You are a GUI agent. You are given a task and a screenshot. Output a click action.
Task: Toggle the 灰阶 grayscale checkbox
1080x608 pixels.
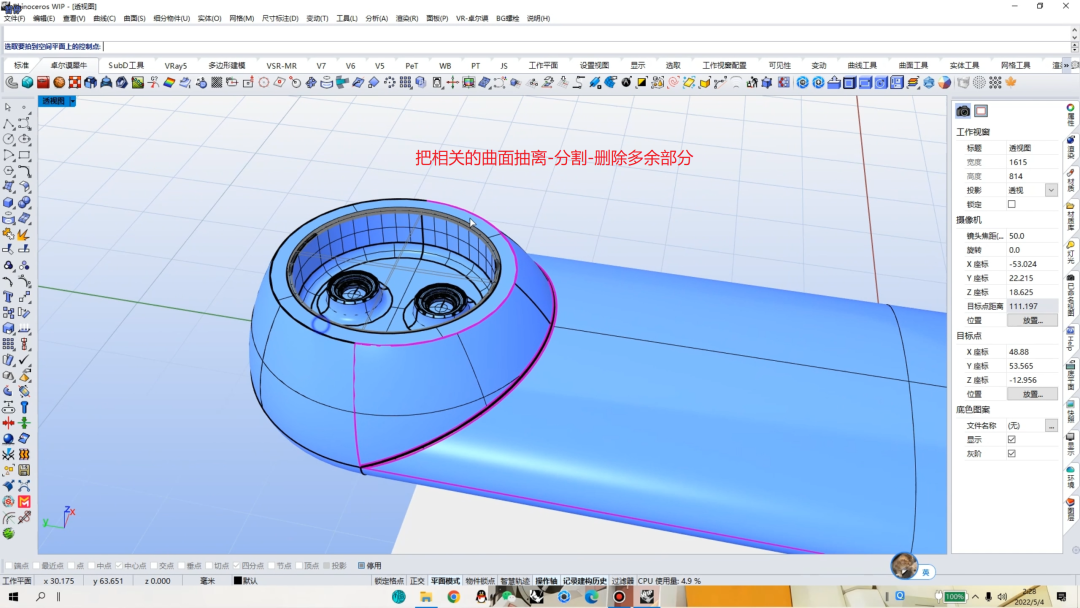tap(1011, 454)
